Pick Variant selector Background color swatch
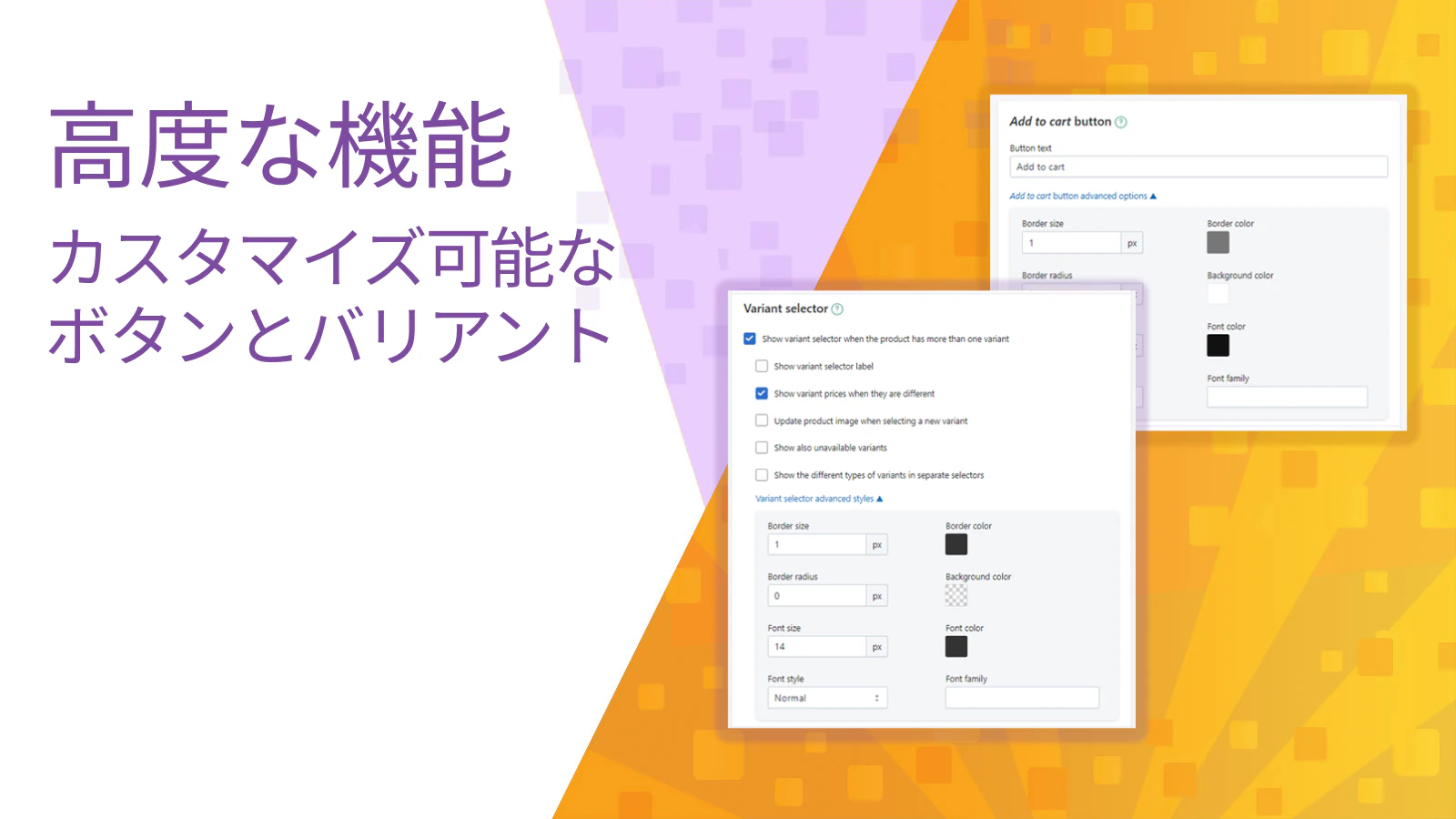Viewport: 1456px width, 819px height. 956,595
